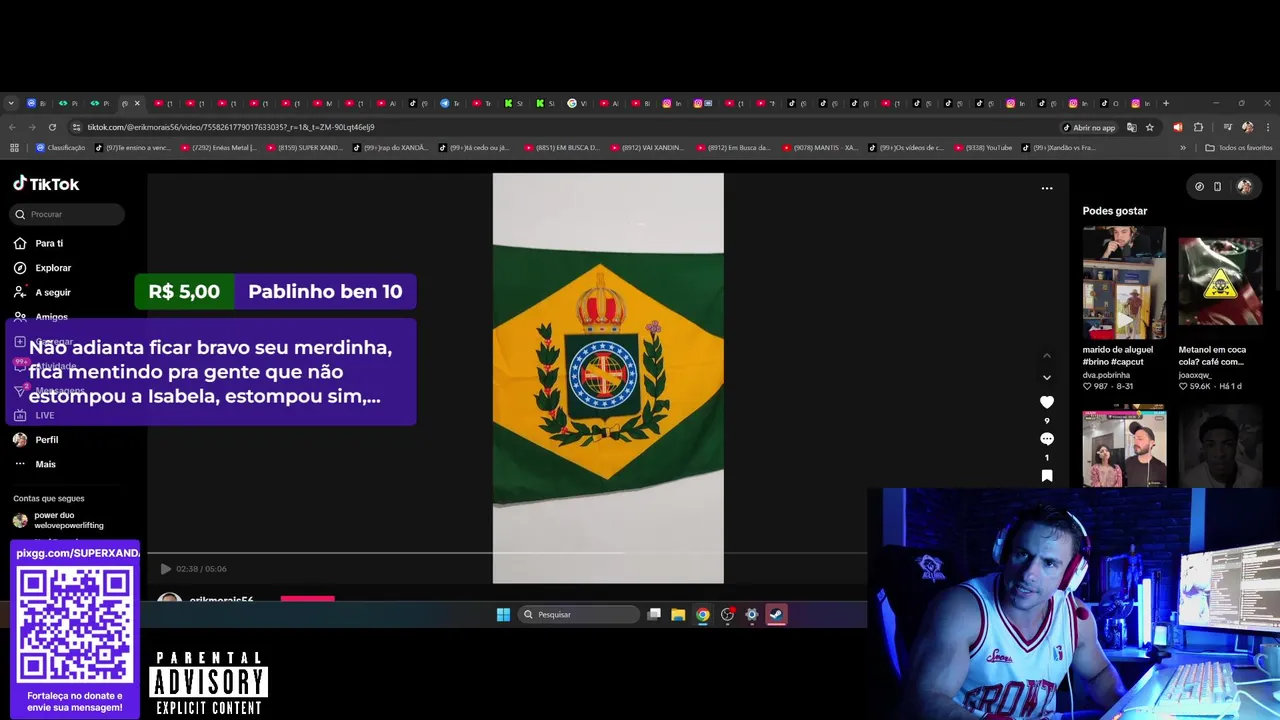Bookmark the page with the star icon
Screen dimensions: 1280x720
point(1150,127)
